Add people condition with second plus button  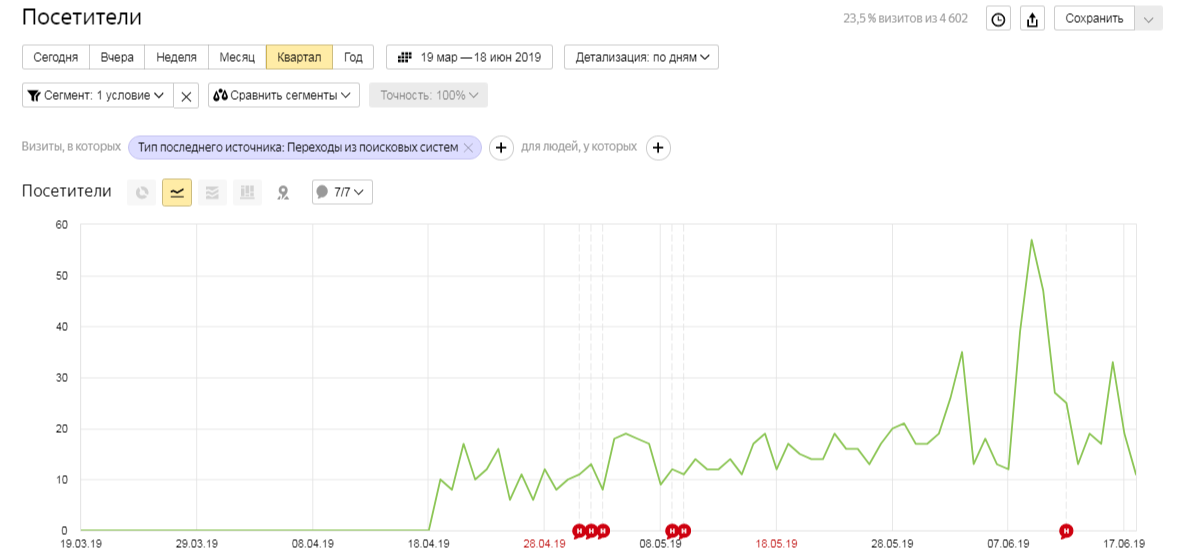coord(658,148)
